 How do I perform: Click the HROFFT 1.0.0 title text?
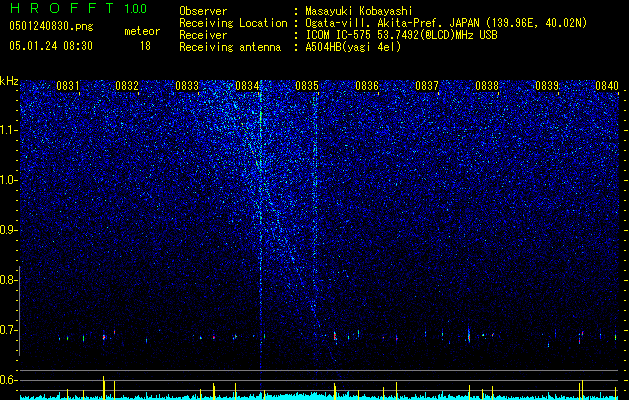coord(78,8)
